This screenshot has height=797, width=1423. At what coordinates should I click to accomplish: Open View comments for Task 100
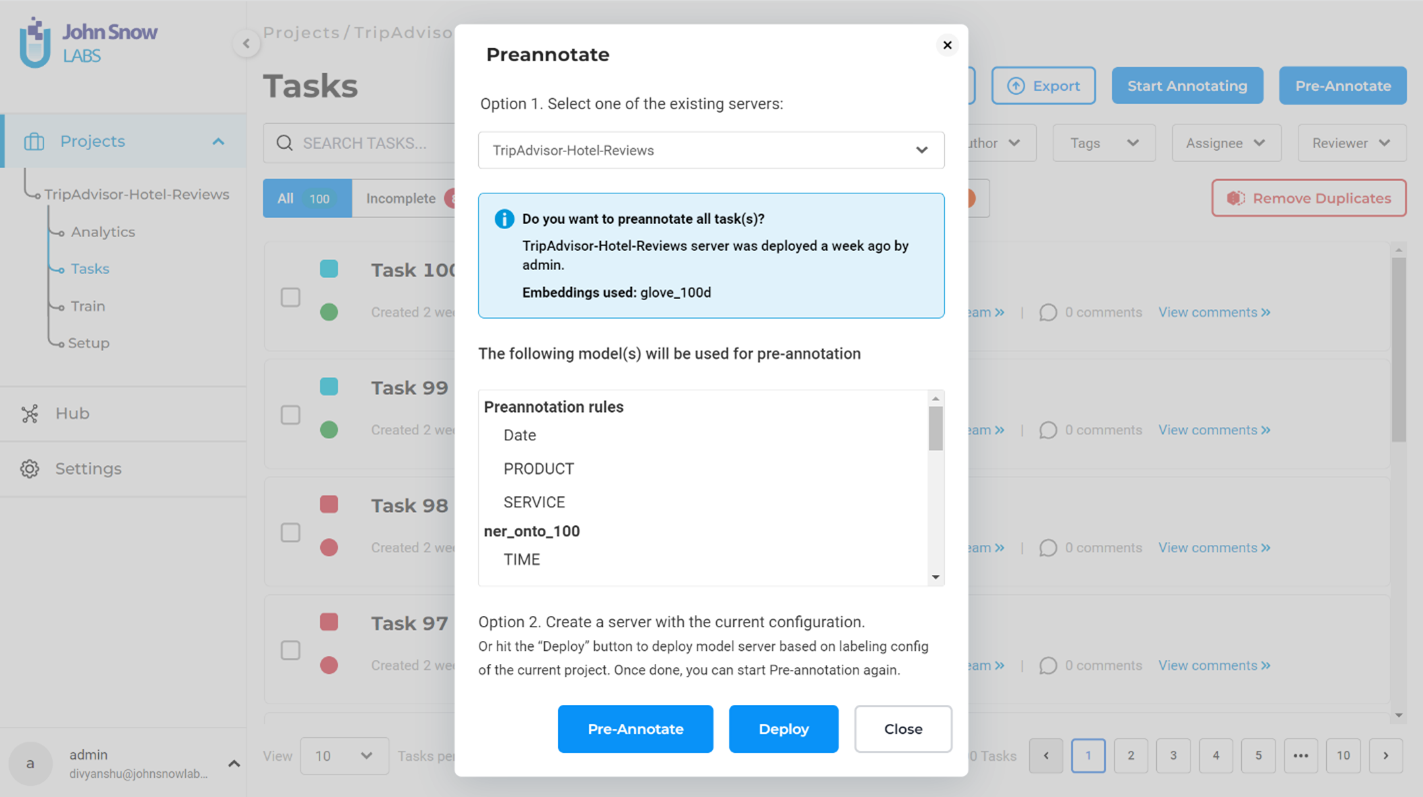[x=1214, y=313]
